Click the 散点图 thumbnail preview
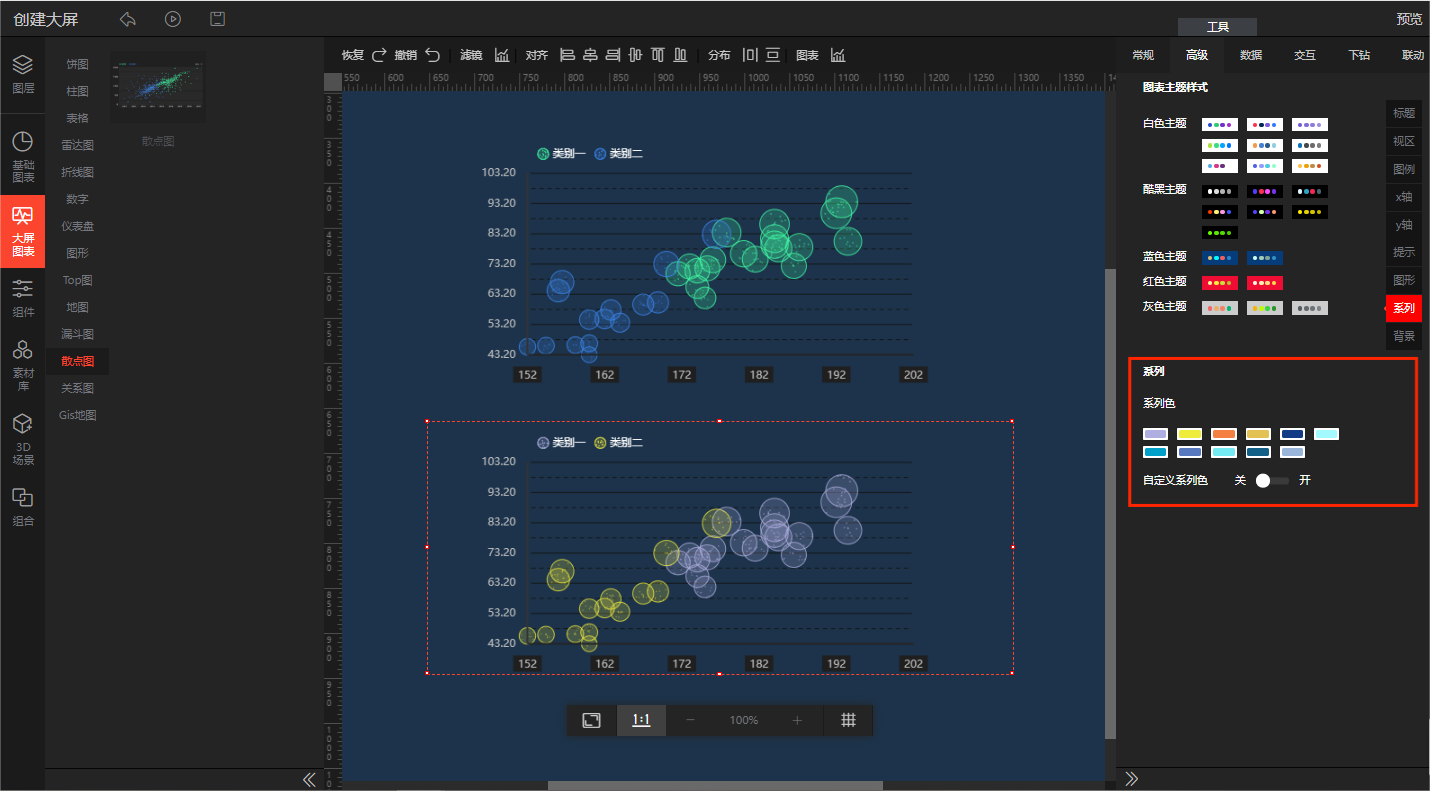 point(158,87)
